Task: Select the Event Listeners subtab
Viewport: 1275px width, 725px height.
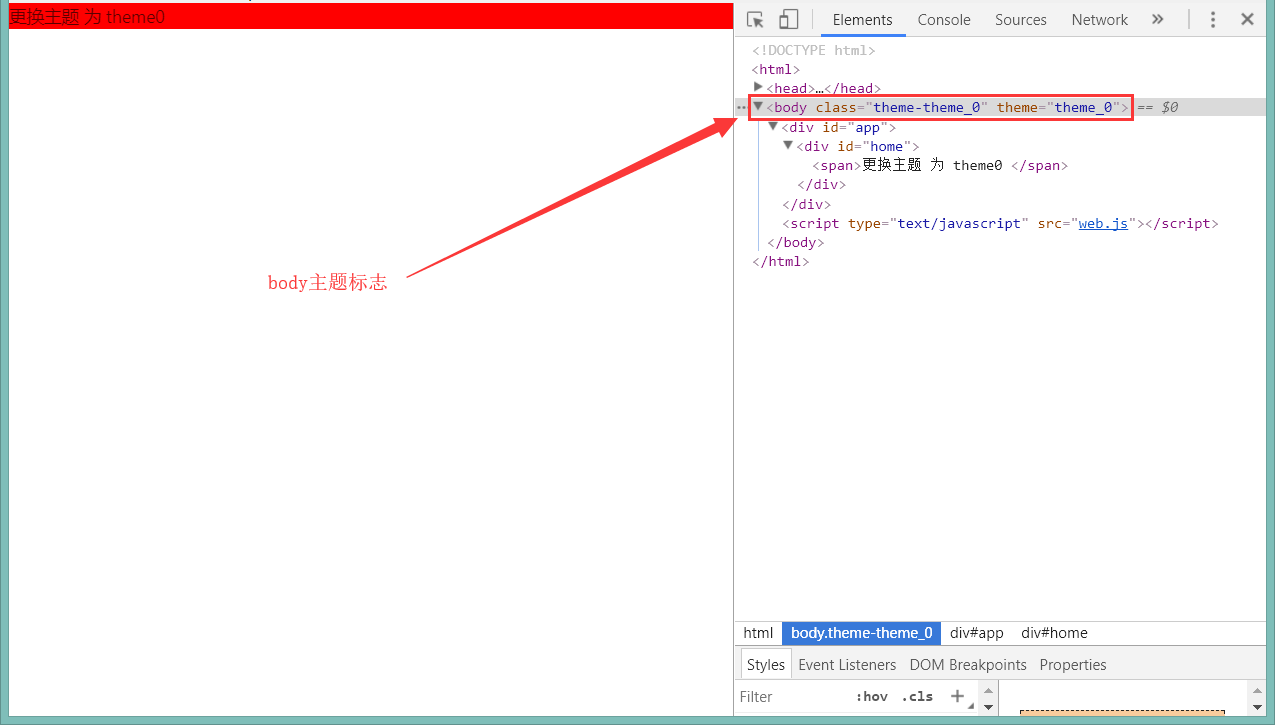Action: pyautogui.click(x=848, y=665)
